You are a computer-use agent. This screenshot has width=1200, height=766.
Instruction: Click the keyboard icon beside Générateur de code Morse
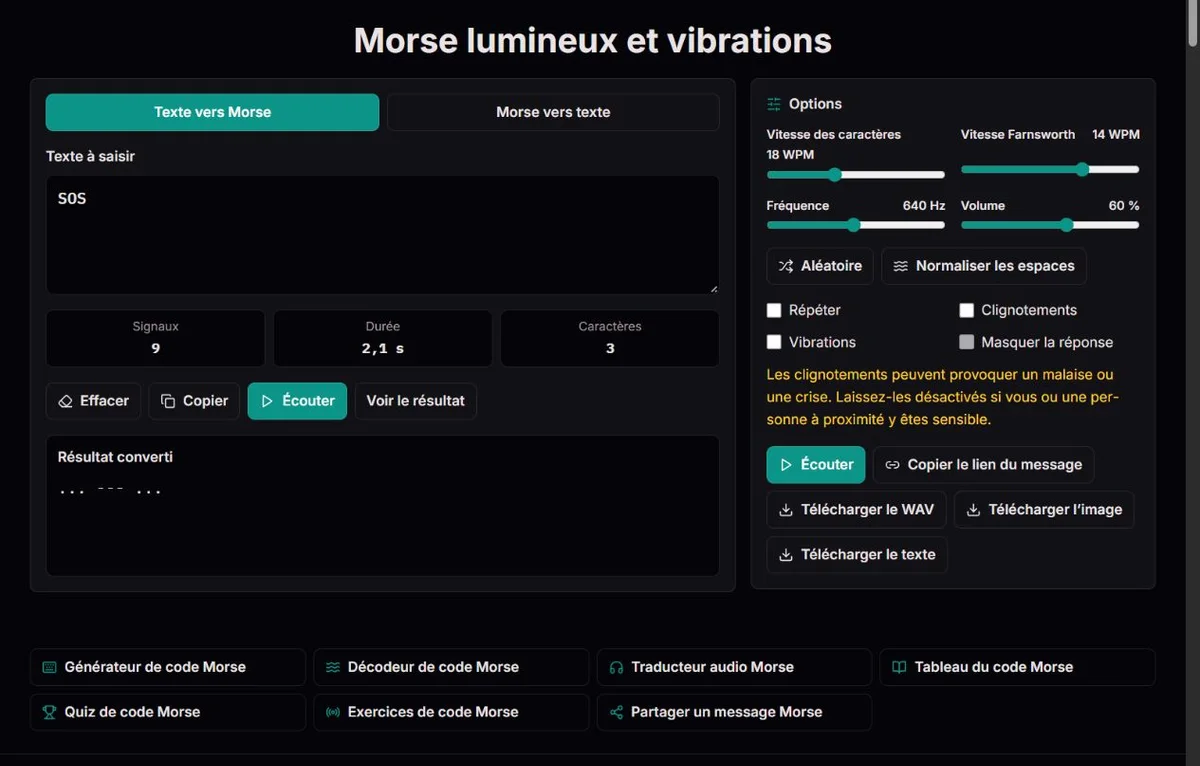(x=49, y=667)
